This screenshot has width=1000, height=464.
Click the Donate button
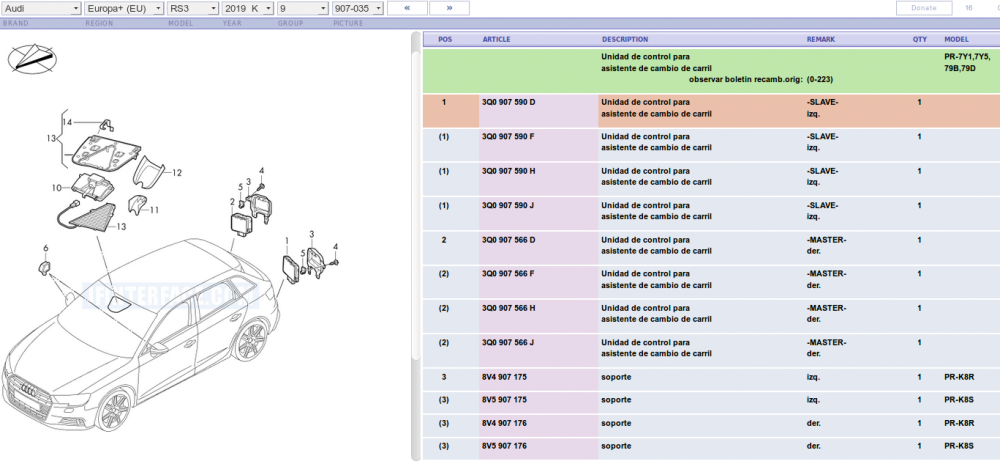point(923,8)
